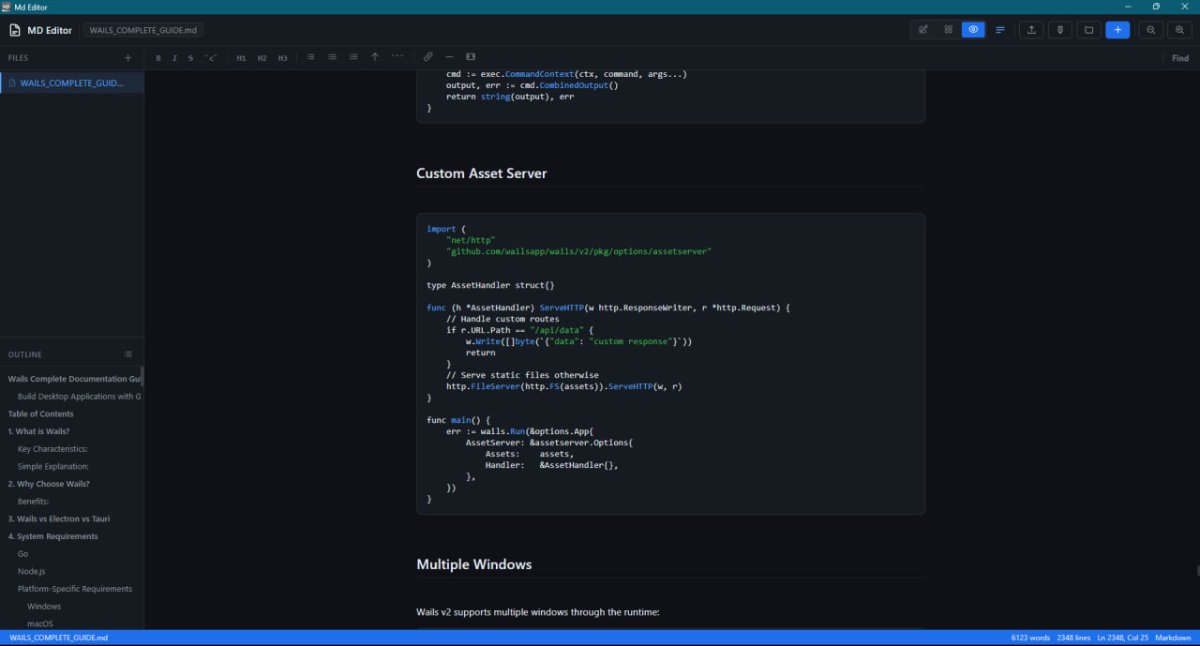Toggle the preview (eye) view mode

point(973,30)
